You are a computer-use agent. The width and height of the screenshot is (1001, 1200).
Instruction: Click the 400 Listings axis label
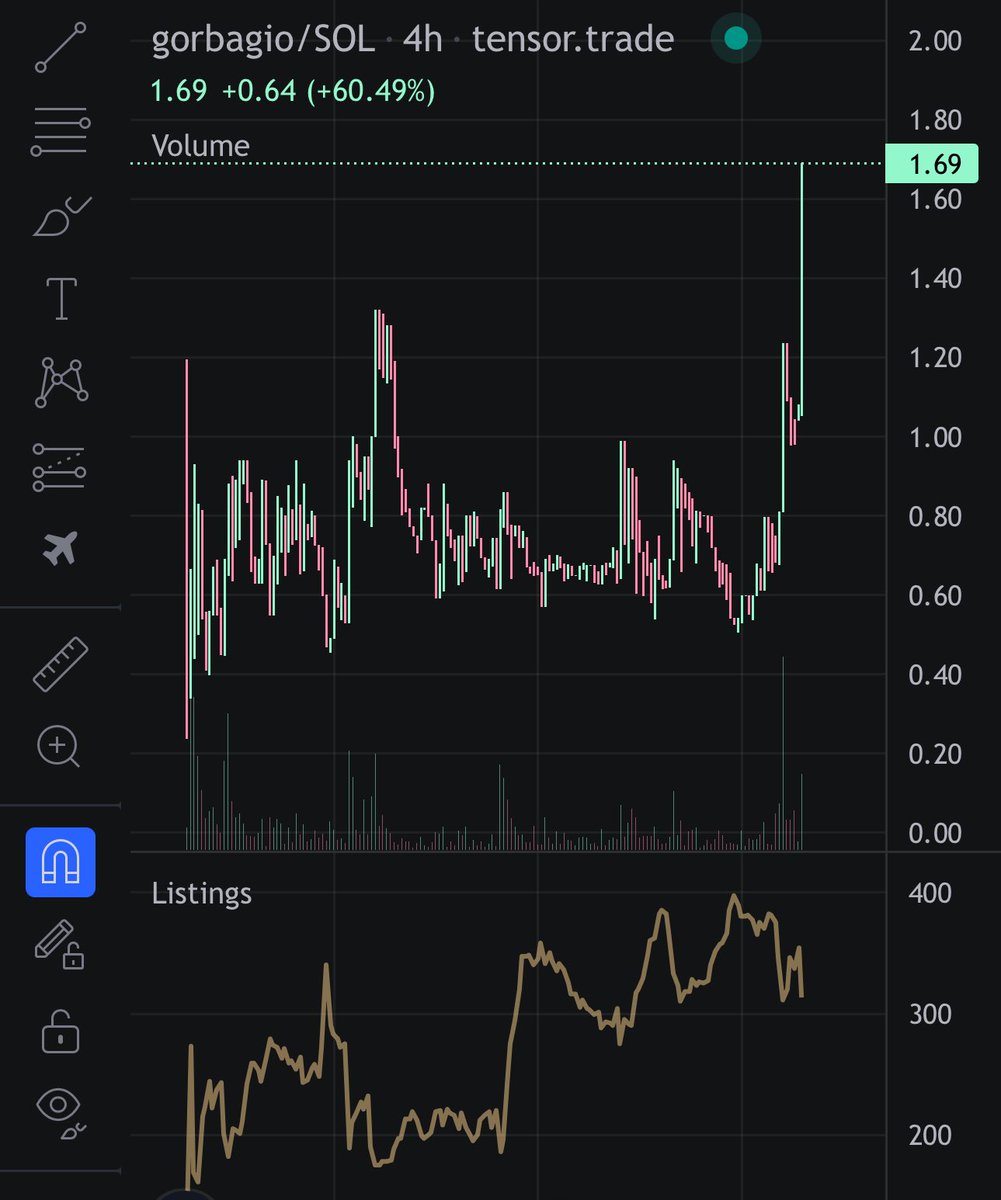[x=930, y=893]
